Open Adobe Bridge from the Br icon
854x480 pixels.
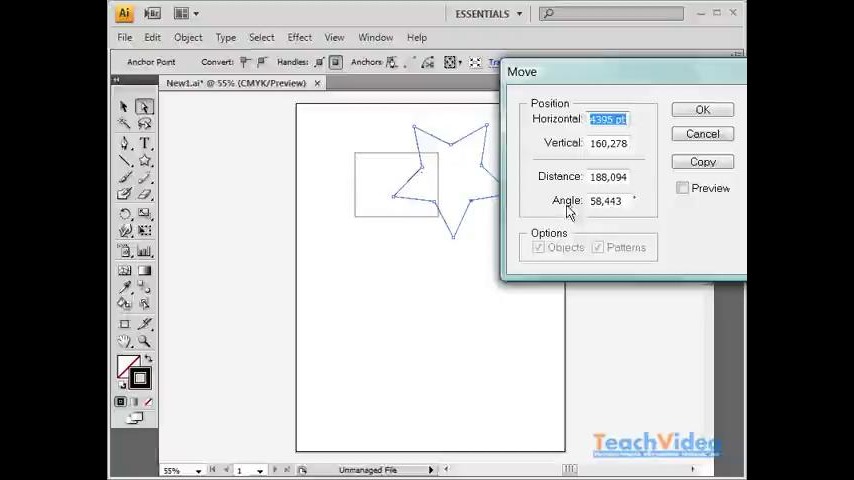coord(152,14)
